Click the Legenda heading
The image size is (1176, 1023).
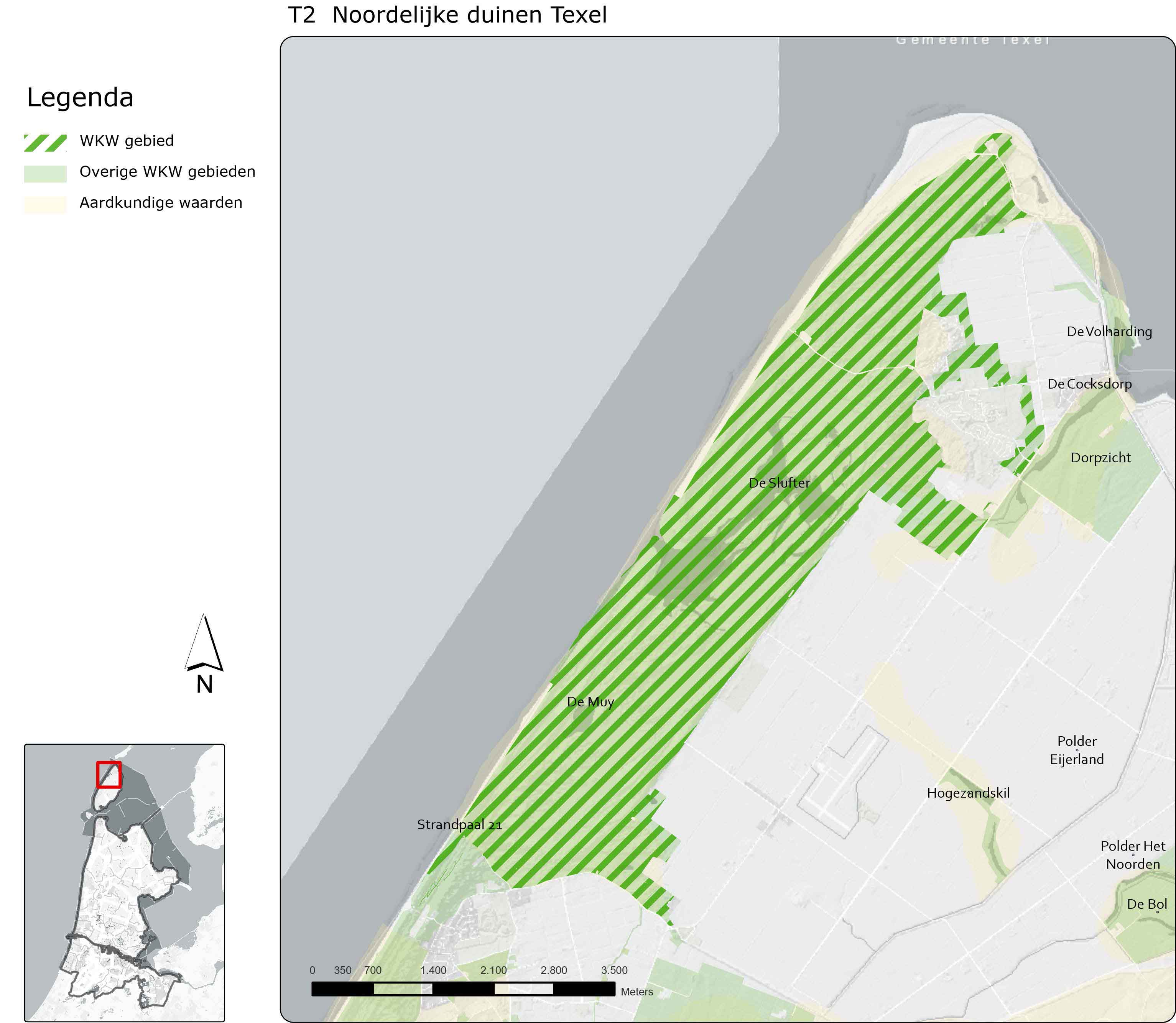[x=80, y=98]
